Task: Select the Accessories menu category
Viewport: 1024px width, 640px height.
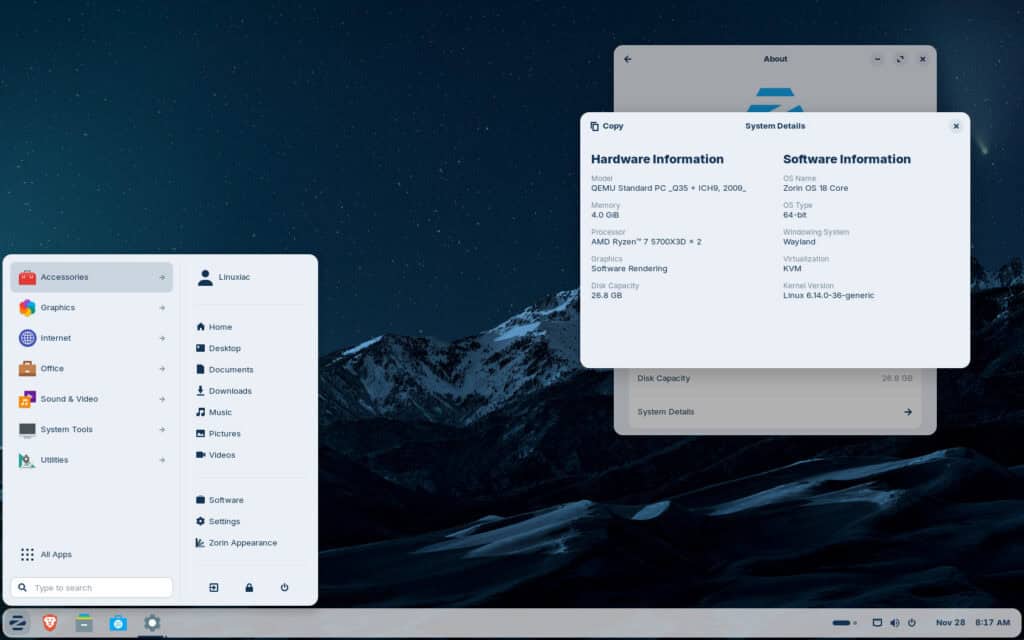Action: pyautogui.click(x=90, y=277)
